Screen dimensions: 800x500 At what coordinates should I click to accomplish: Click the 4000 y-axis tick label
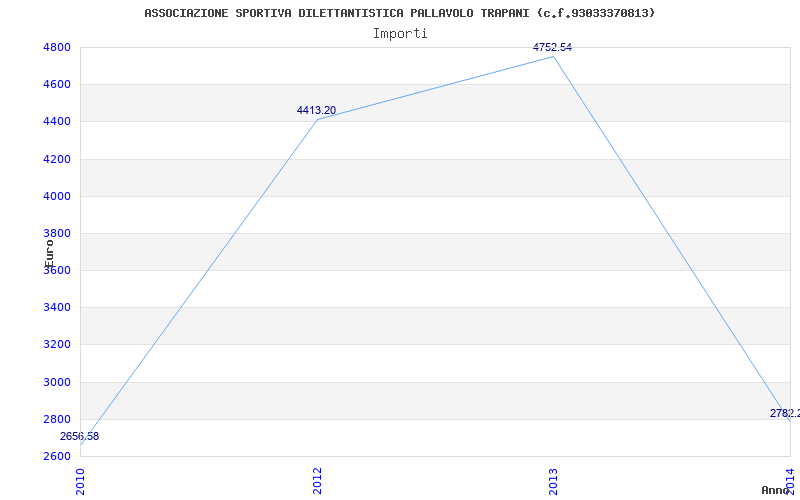point(55,196)
